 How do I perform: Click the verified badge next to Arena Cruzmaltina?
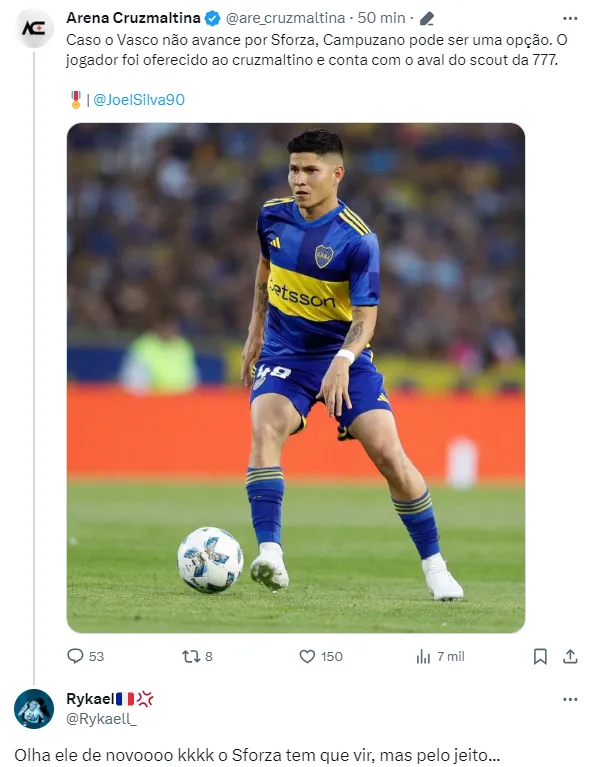(212, 19)
